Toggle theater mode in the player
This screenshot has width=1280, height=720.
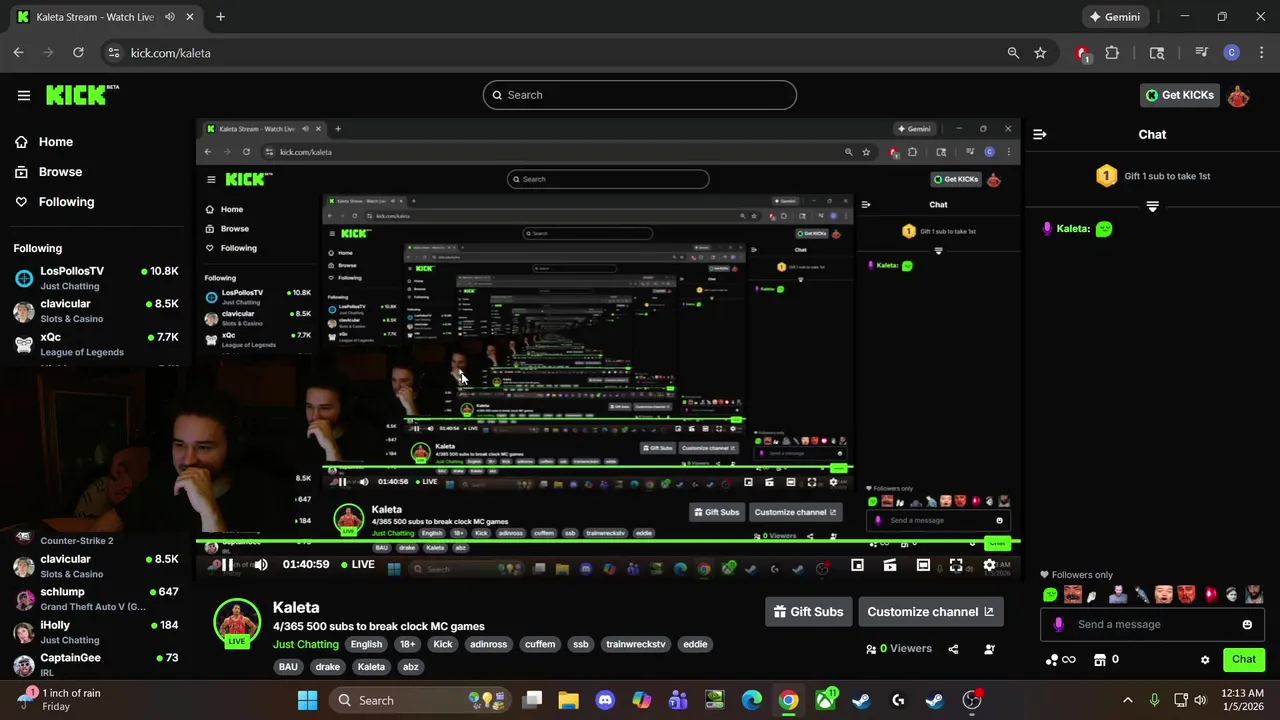[x=923, y=565]
